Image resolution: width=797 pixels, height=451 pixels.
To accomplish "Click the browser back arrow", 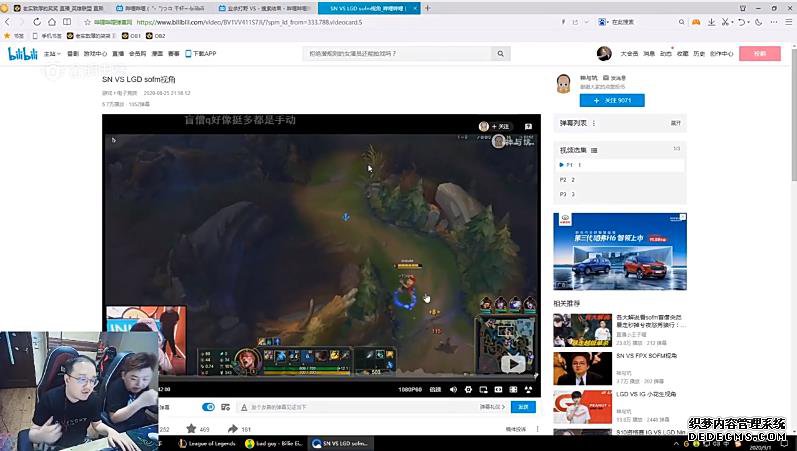I will (7, 22).
